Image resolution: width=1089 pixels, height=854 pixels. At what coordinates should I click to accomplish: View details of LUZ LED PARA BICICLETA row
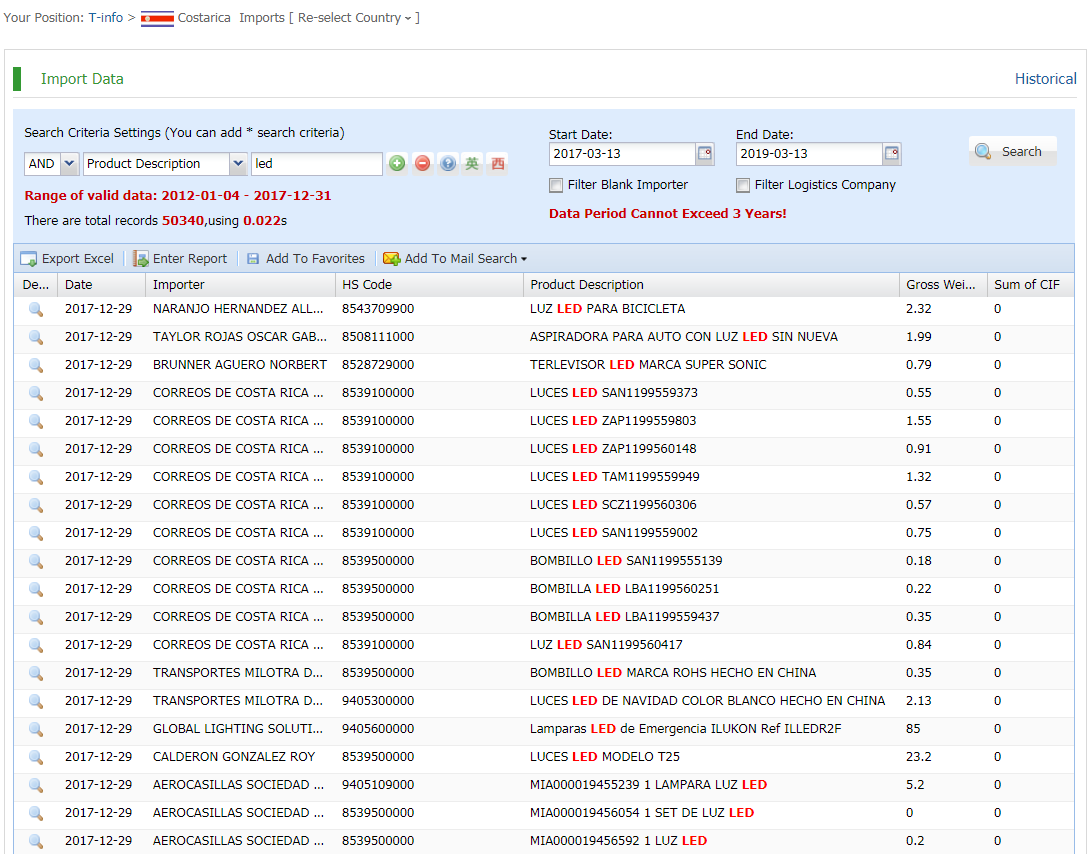point(36,310)
